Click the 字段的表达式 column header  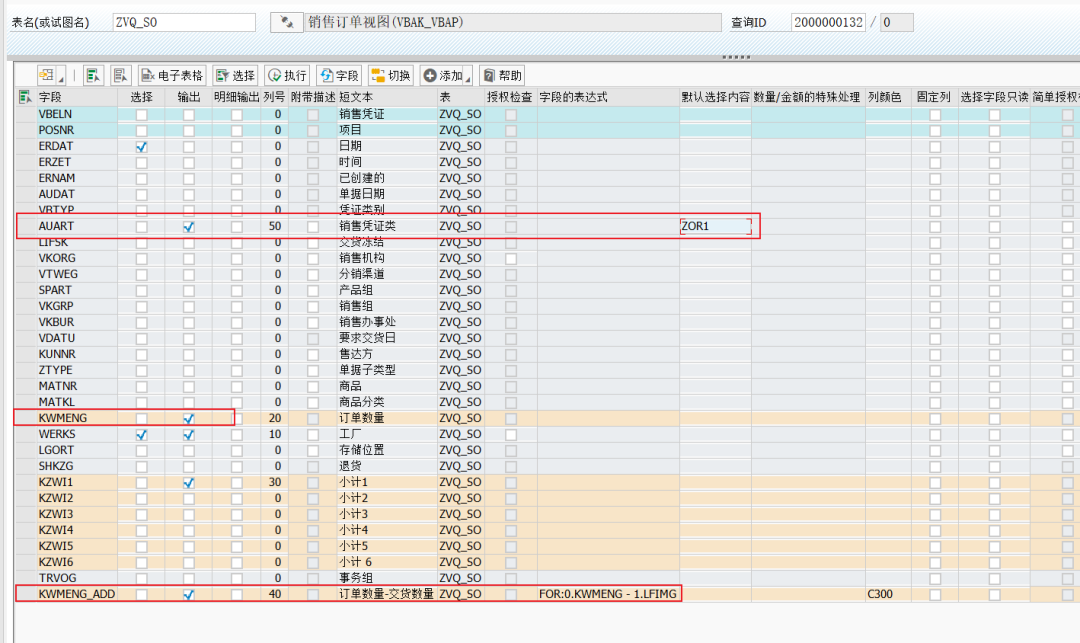coord(608,97)
